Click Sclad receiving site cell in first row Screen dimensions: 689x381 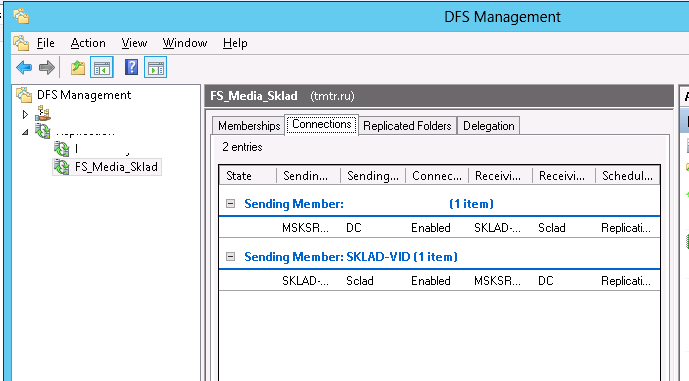[x=551, y=228]
